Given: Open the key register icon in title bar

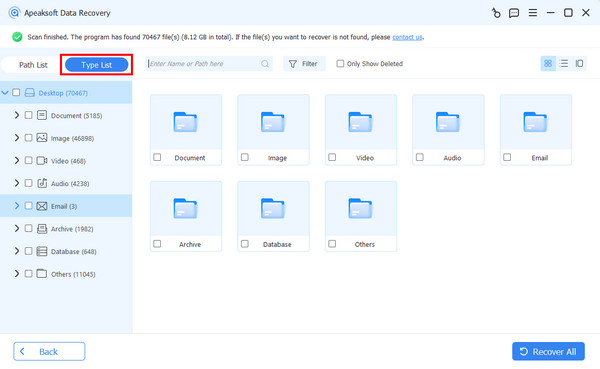Looking at the screenshot, I should [496, 13].
